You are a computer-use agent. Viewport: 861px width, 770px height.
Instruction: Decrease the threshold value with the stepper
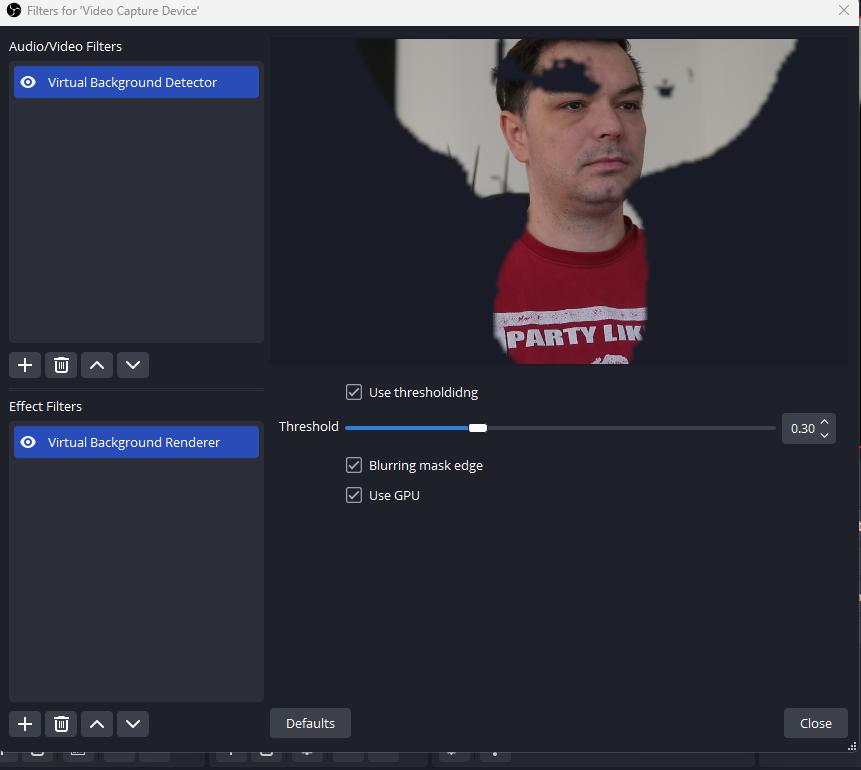(824, 434)
